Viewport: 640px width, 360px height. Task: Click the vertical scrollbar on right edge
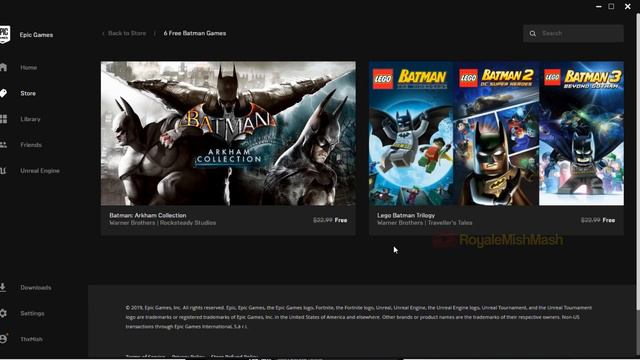tap(638, 161)
